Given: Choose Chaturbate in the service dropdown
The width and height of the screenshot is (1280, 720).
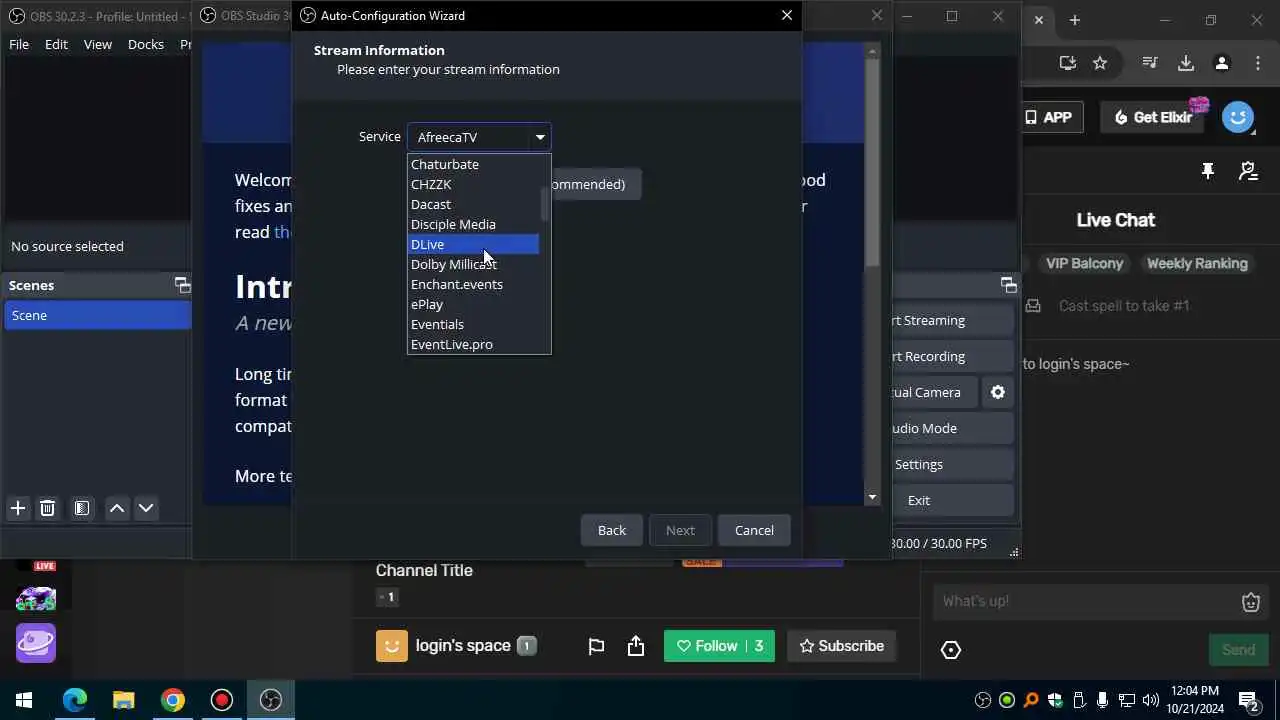Looking at the screenshot, I should (474, 164).
